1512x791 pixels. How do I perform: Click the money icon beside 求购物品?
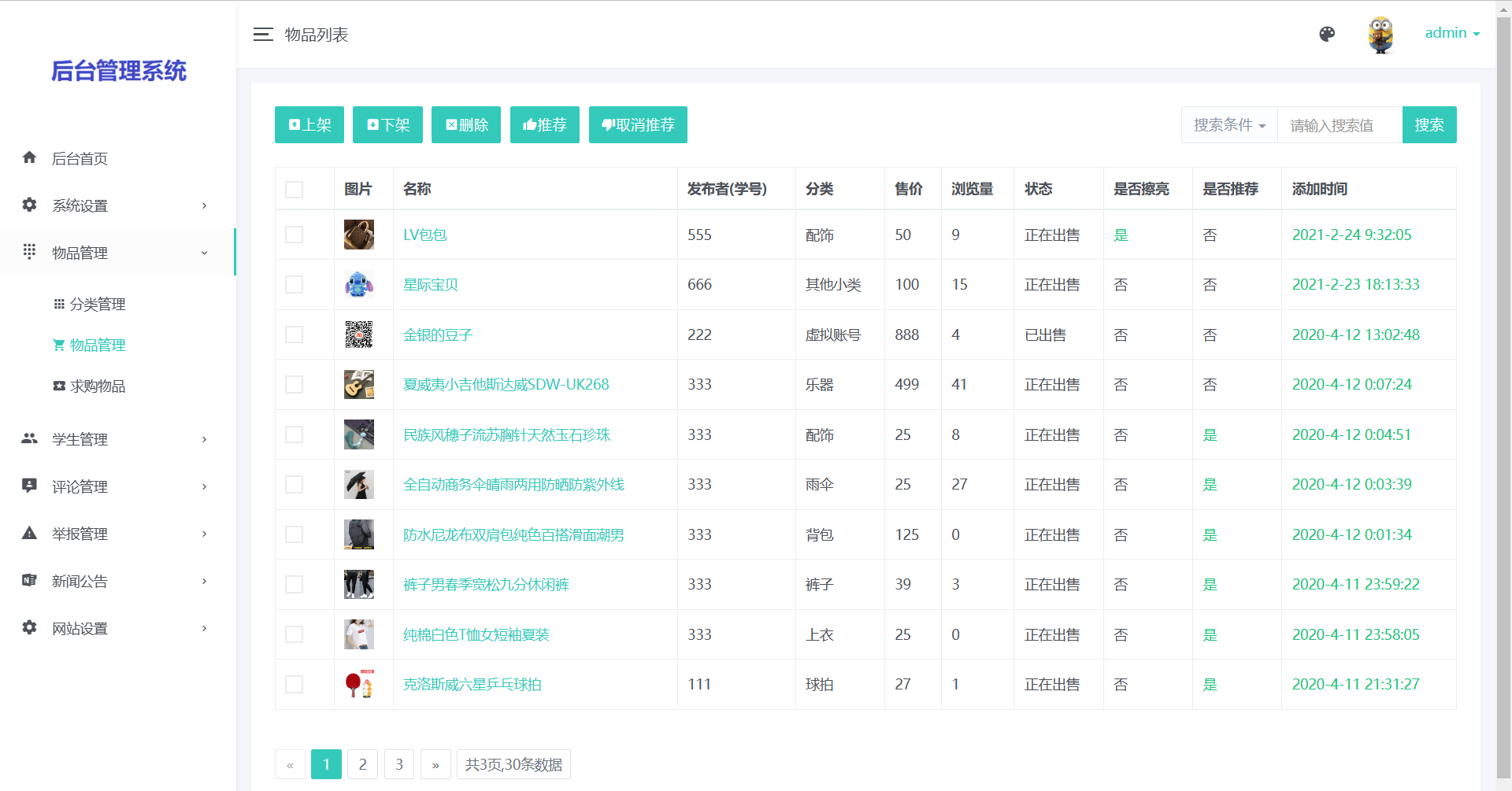(x=59, y=386)
